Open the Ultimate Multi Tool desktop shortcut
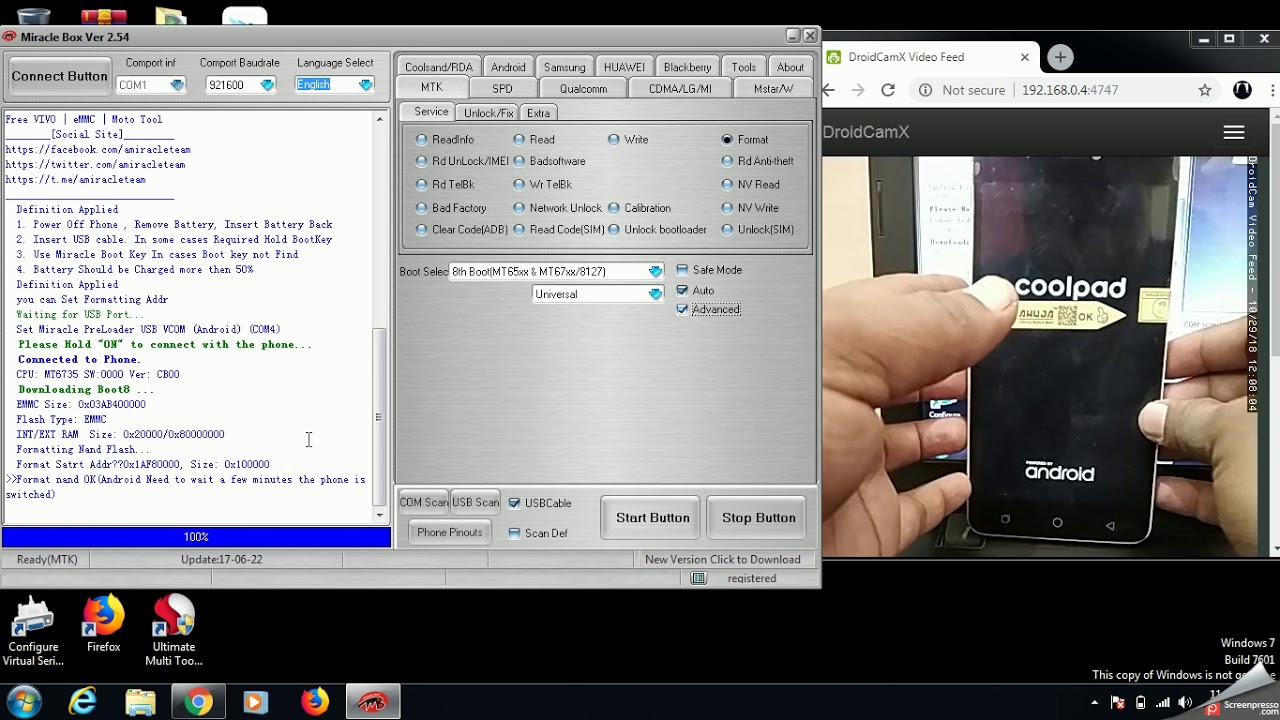The height and width of the screenshot is (720, 1280). tap(173, 631)
